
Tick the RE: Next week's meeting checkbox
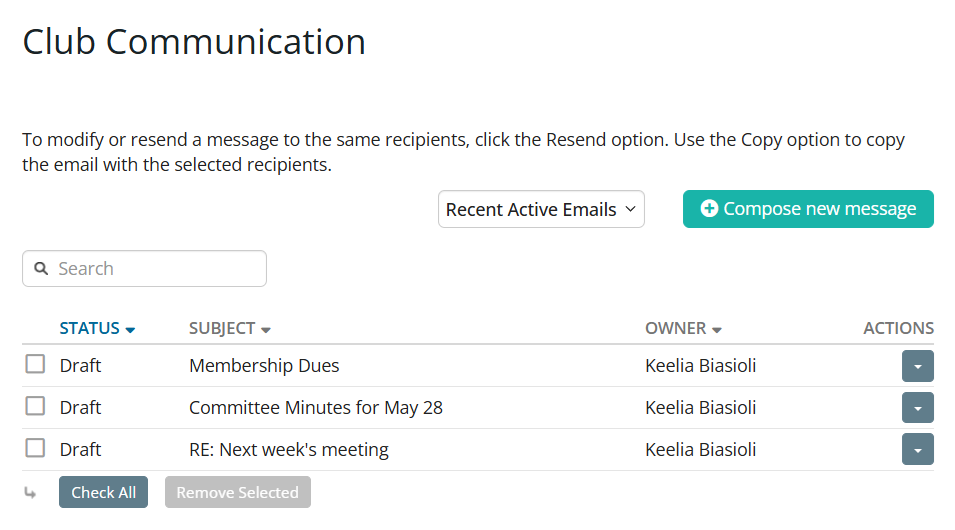35,449
